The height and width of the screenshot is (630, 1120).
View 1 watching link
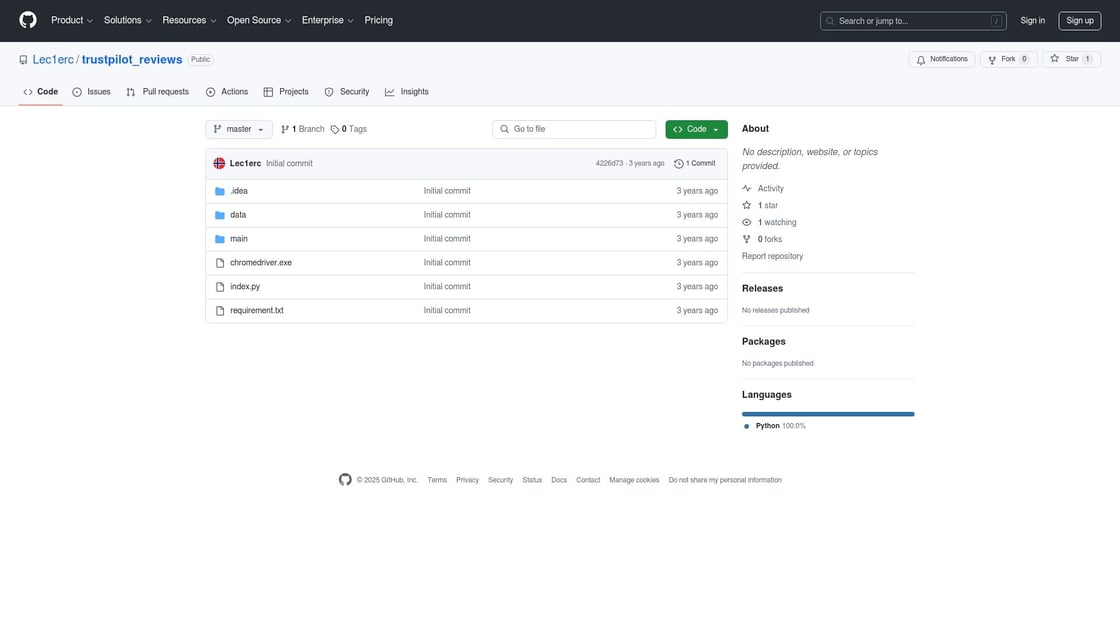769,223
